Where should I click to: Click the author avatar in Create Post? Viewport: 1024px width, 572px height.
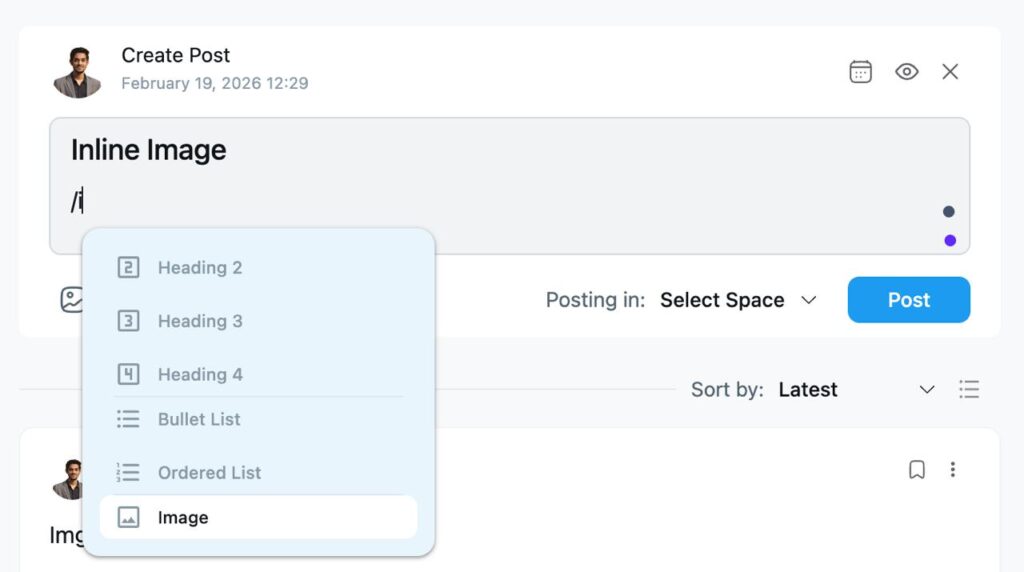77,72
